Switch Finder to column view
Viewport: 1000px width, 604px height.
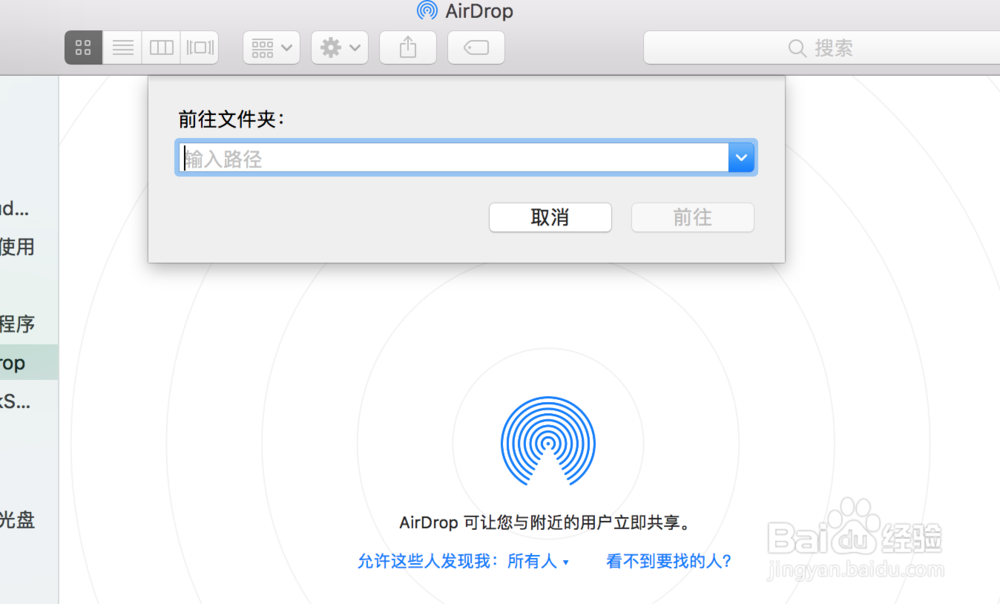click(x=161, y=48)
